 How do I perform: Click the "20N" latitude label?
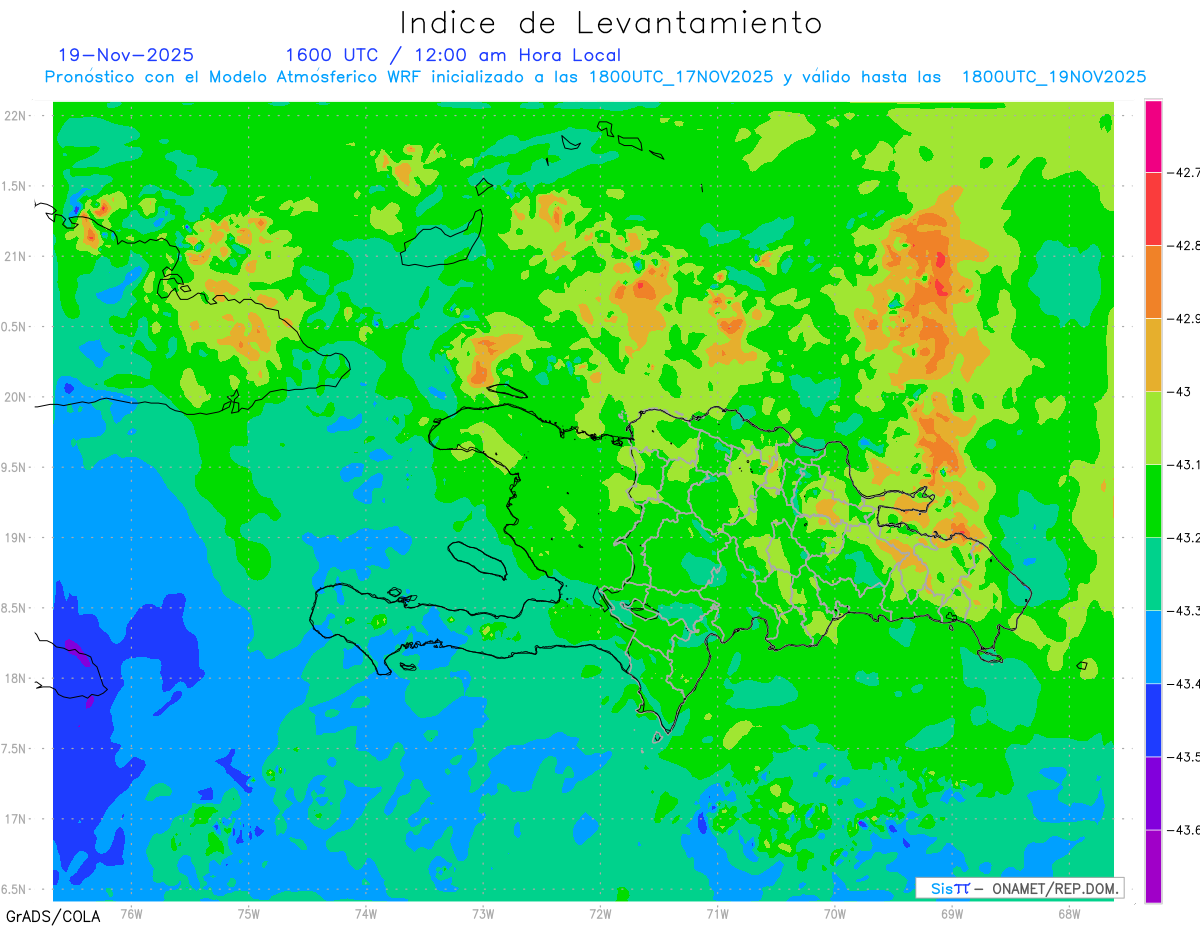coord(16,398)
